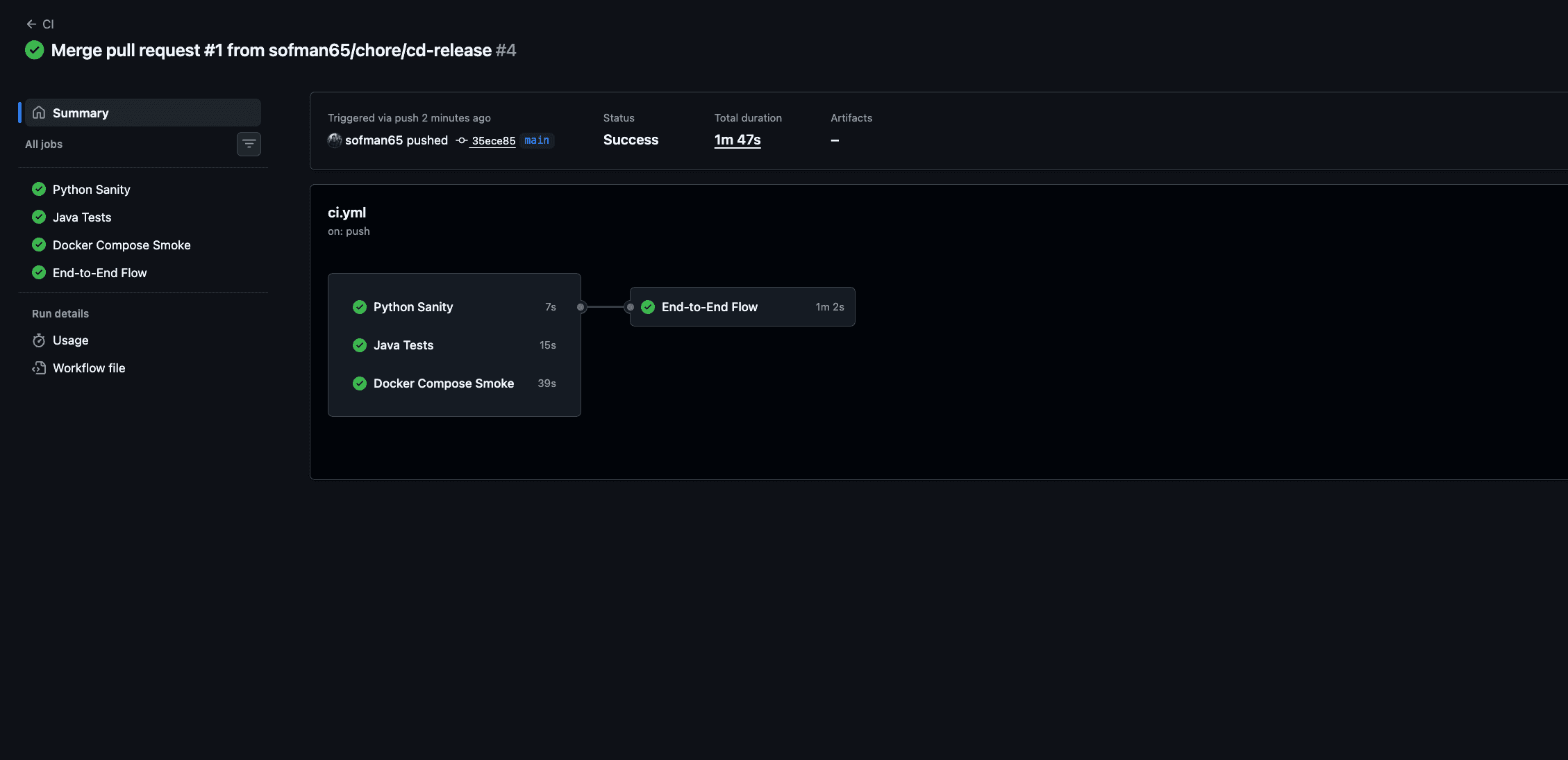Click the success check next to run title

[35, 50]
